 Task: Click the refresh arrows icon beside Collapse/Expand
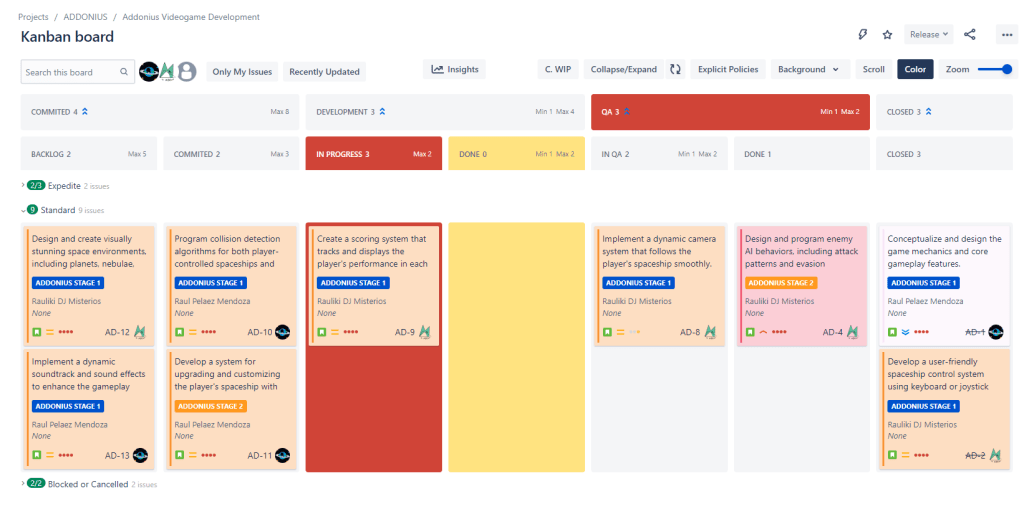(x=675, y=70)
